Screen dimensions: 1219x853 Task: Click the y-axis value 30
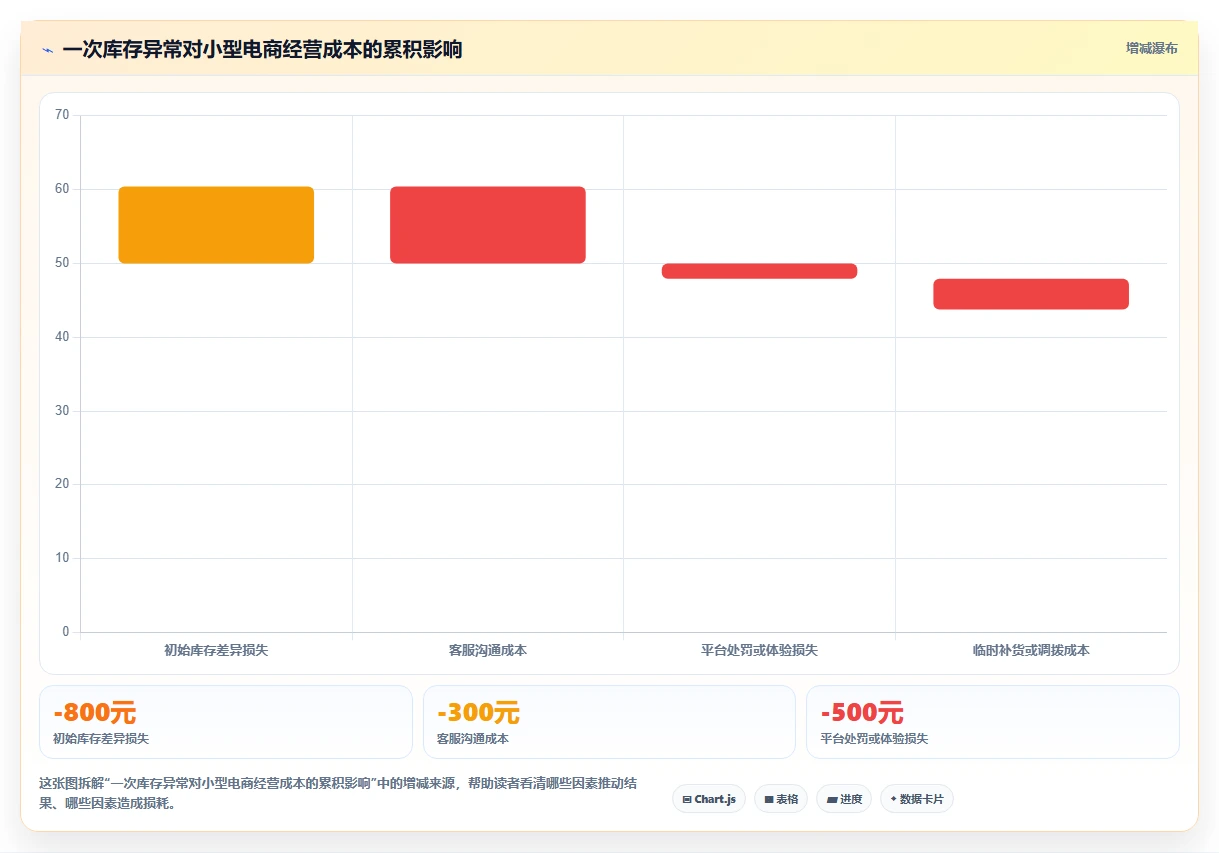[62, 411]
